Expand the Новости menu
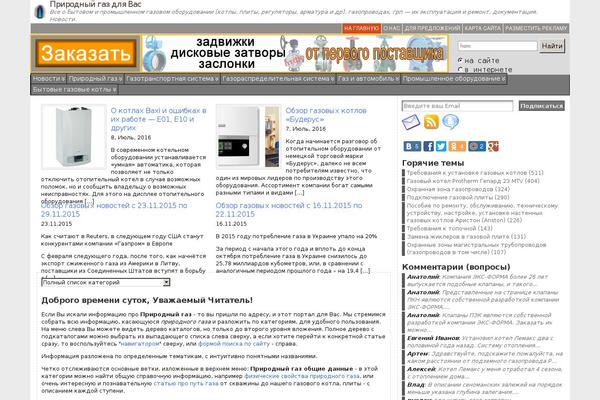The height and width of the screenshot is (400, 600). pyautogui.click(x=49, y=78)
